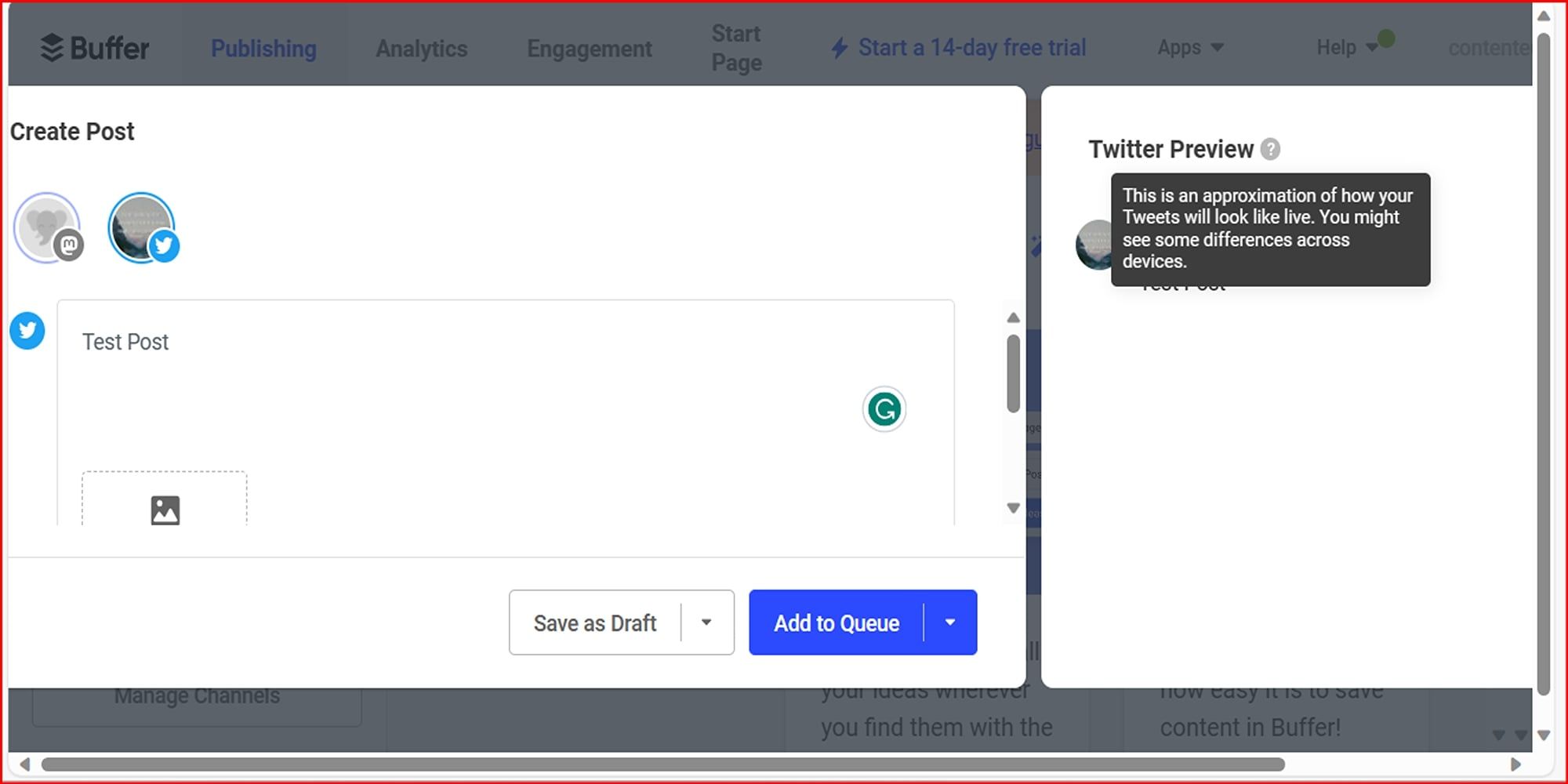Click the image upload icon
1568x784 pixels.
pyautogui.click(x=165, y=510)
